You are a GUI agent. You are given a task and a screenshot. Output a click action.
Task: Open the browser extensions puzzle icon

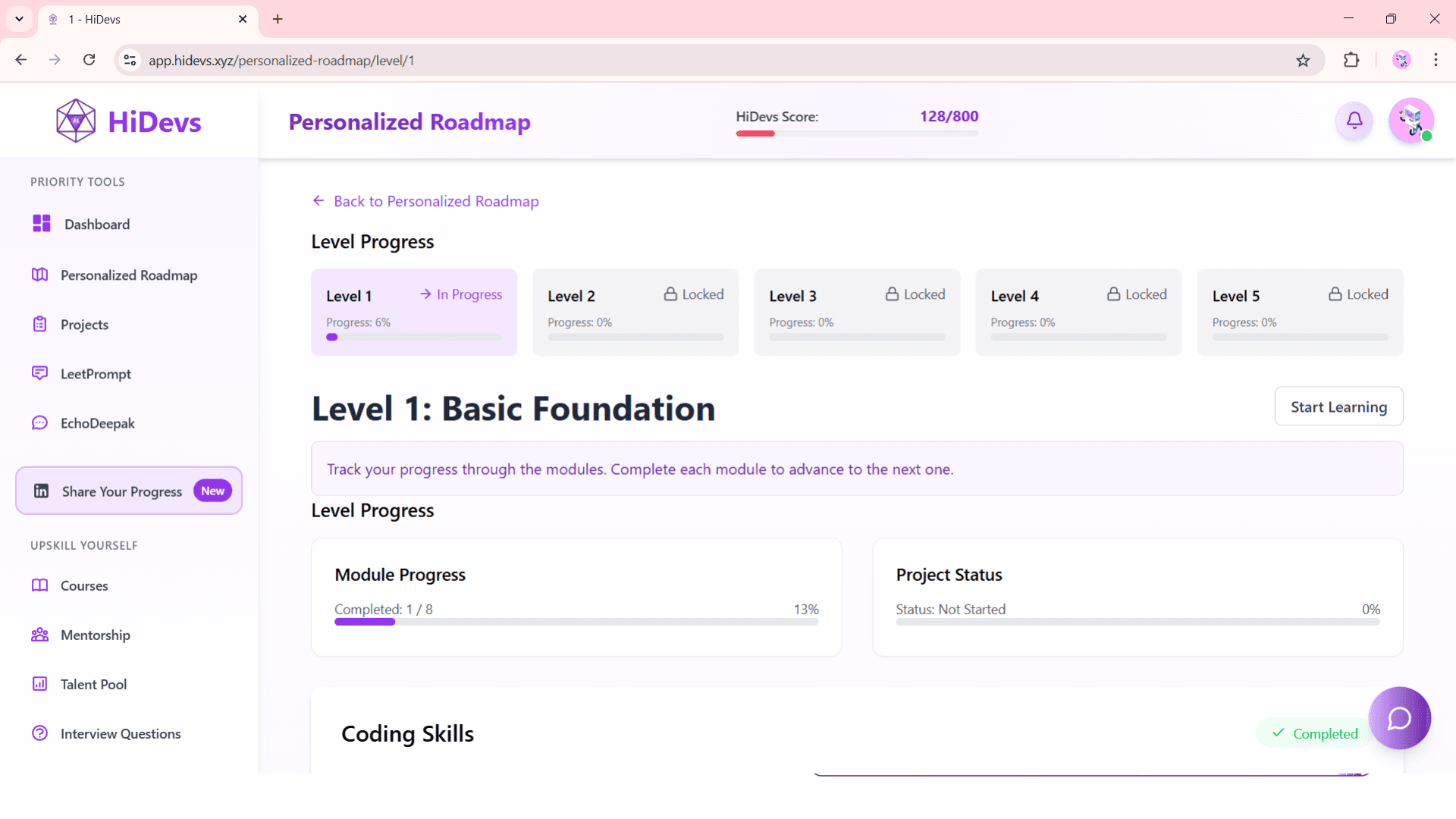coord(1351,60)
